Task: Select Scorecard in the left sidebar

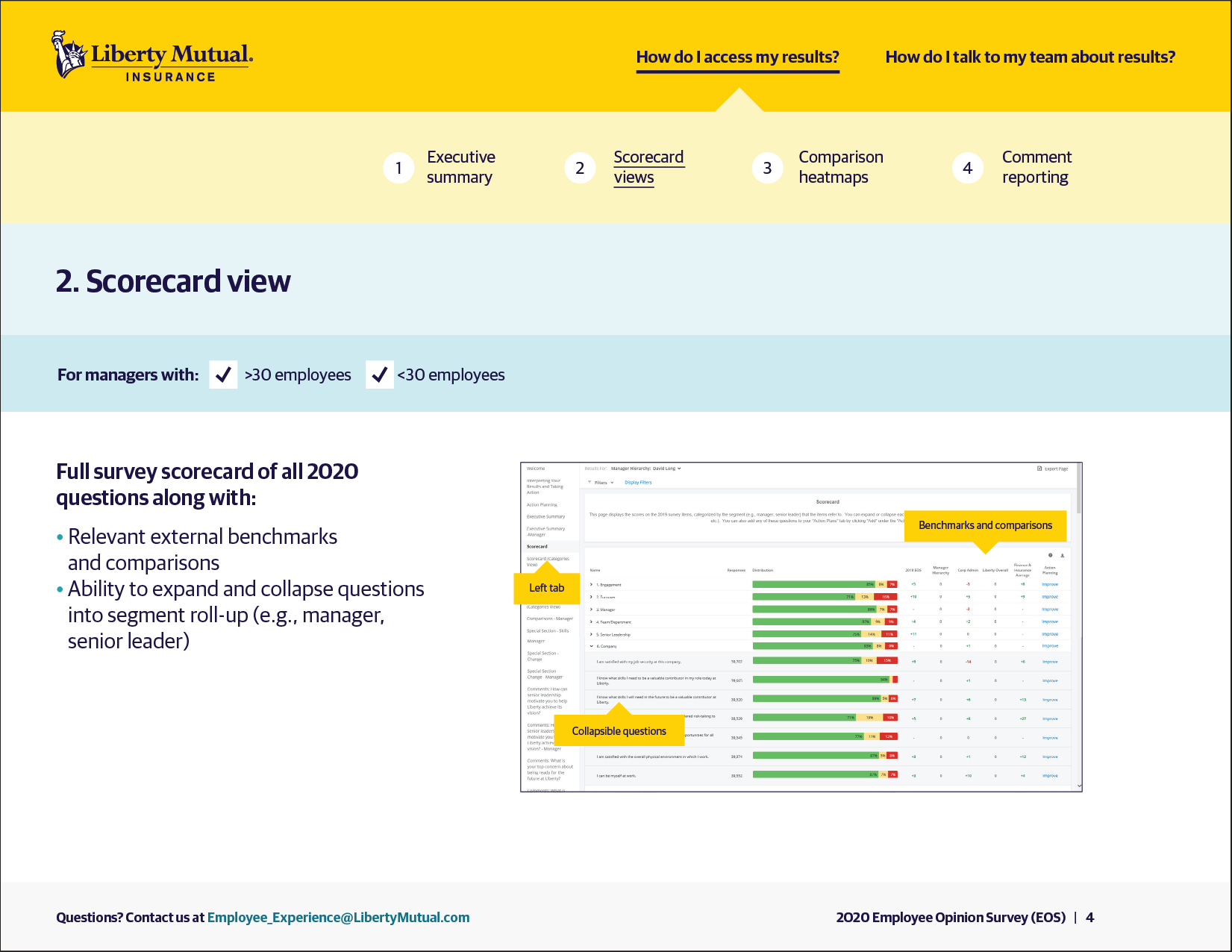Action: point(537,546)
